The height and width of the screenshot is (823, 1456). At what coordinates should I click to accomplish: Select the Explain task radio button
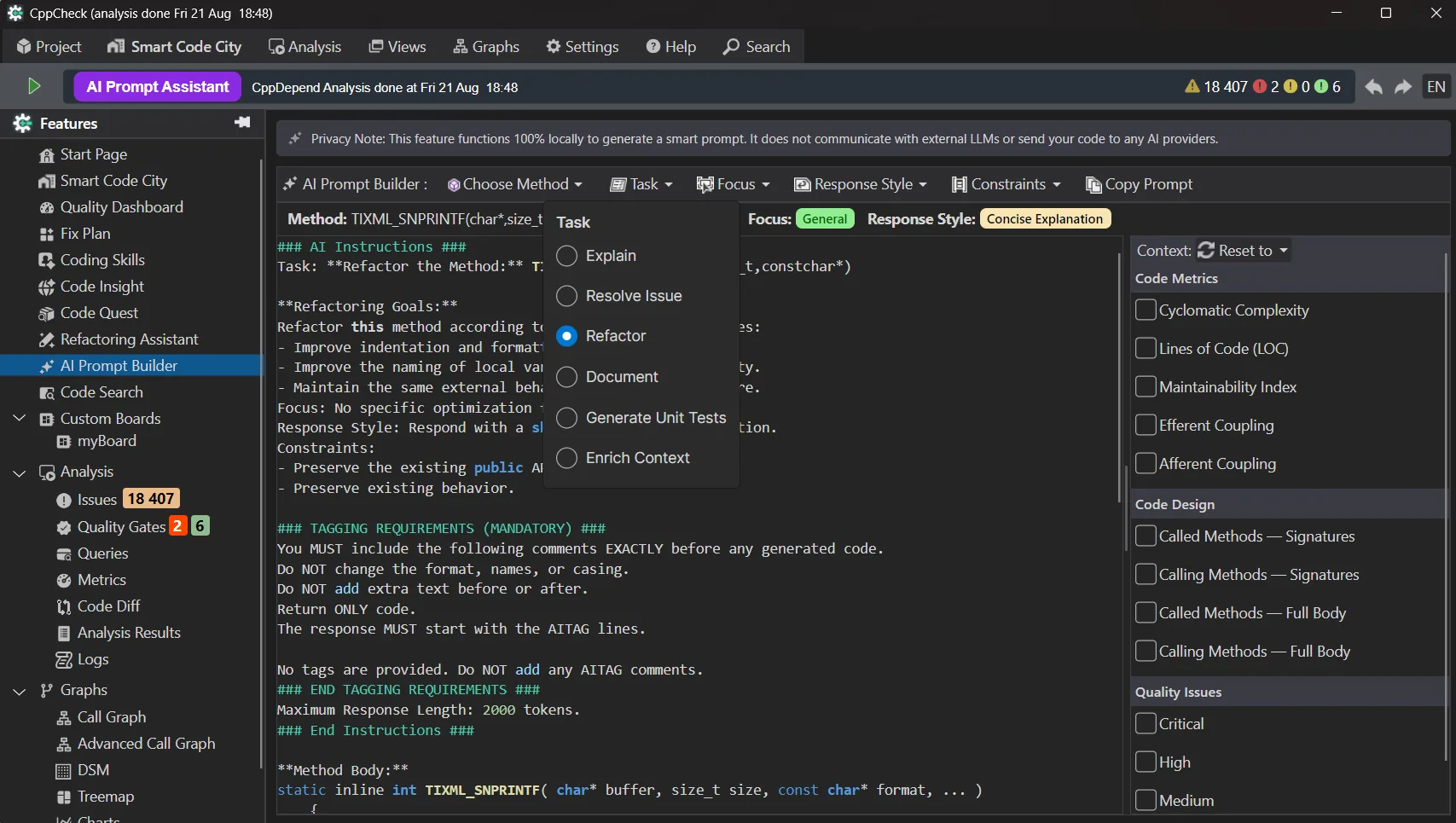pyautogui.click(x=566, y=256)
